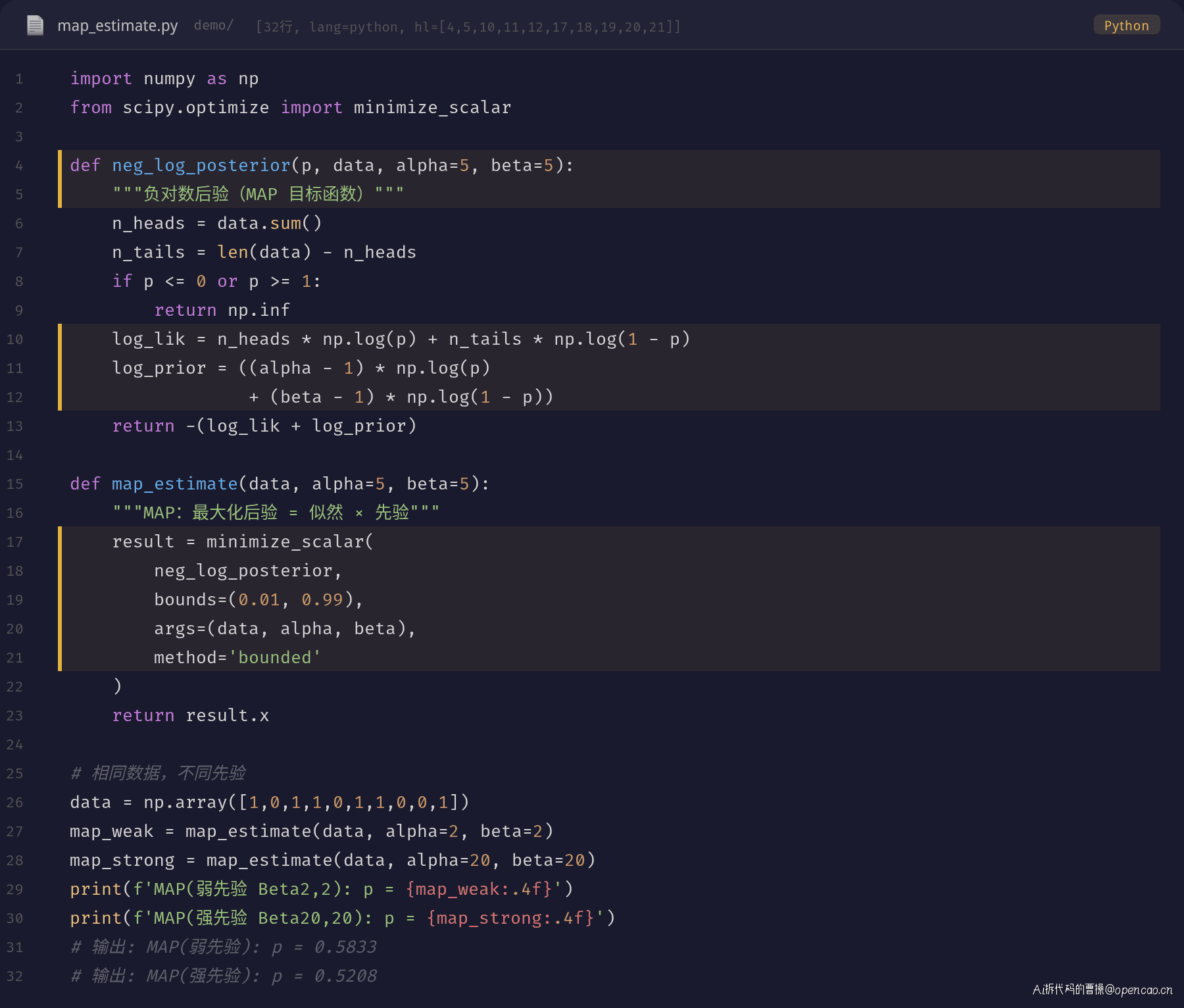Click 'result = minimize_scalar(' line

pyautogui.click(x=243, y=542)
